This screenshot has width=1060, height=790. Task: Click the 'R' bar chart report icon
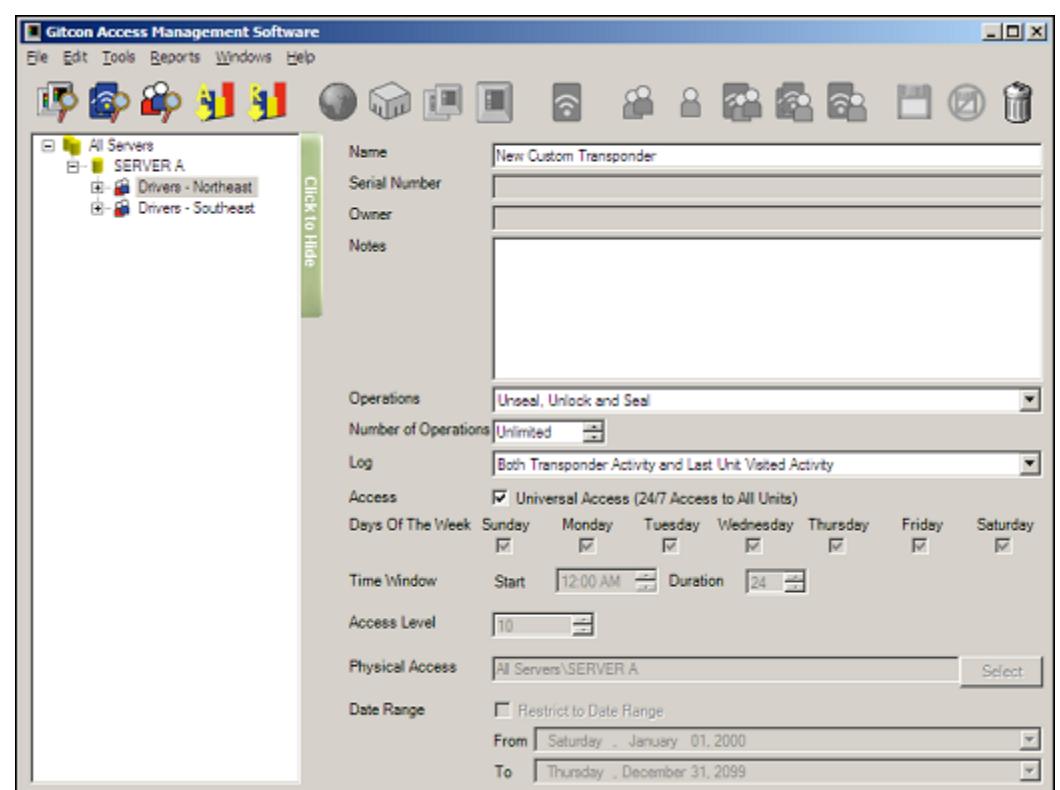268,101
